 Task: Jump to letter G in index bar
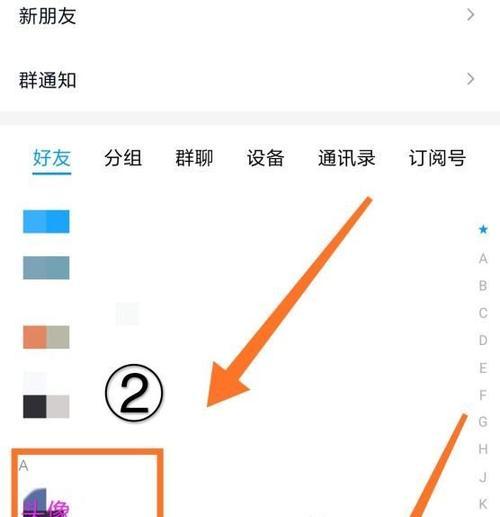(483, 422)
